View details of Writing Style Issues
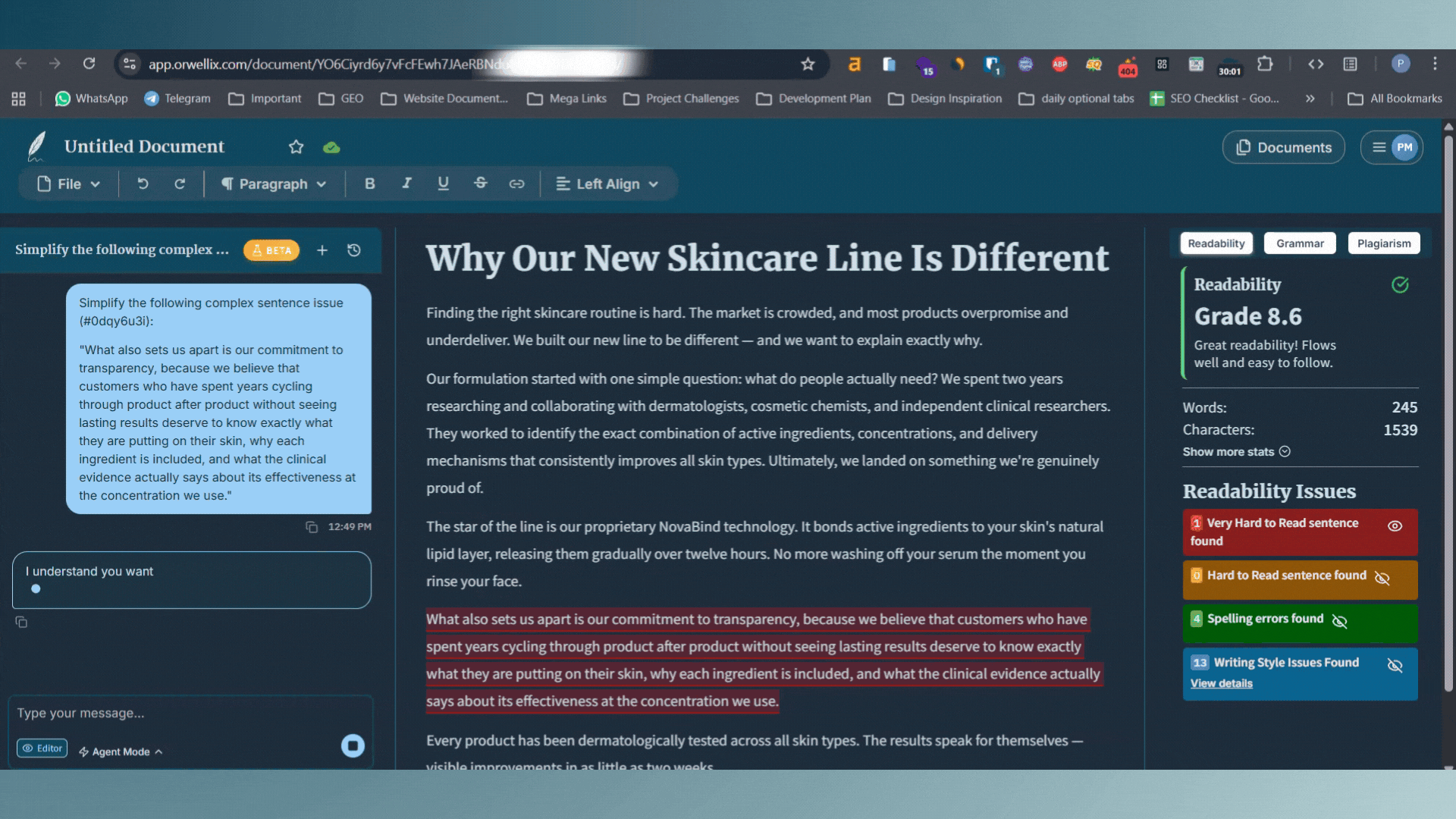 (1221, 683)
